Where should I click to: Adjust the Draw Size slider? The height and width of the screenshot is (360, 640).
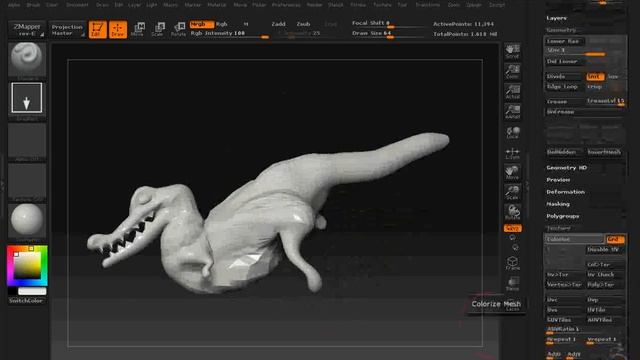tap(388, 33)
